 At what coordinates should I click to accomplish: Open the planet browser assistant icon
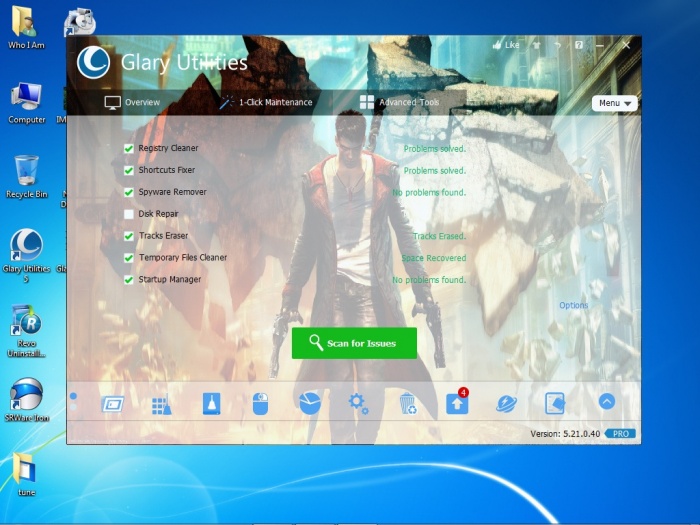[507, 404]
